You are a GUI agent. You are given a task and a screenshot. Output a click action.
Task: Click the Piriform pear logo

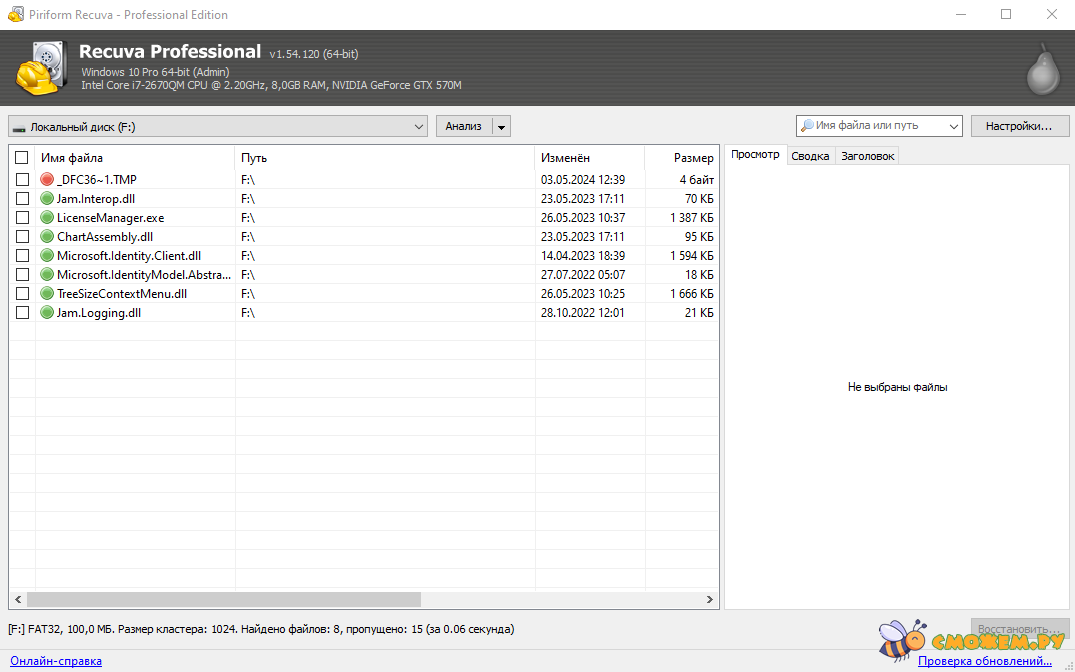click(x=1043, y=69)
